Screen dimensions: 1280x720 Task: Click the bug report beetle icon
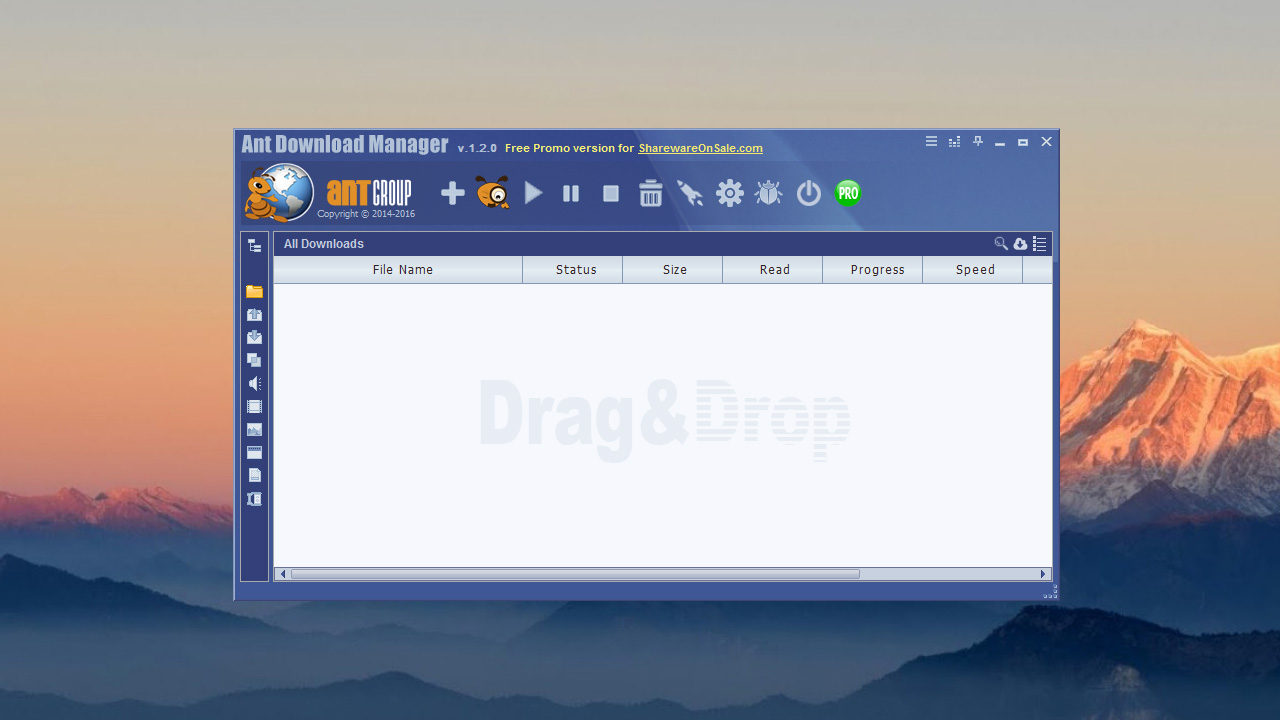pyautogui.click(x=769, y=194)
